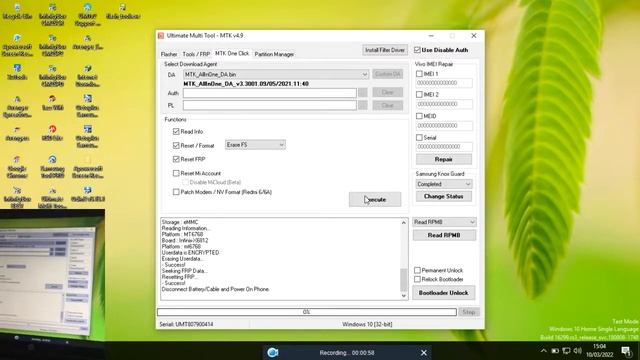Click log line 'Disconnect Battery/Cable and Power On Phone'

pos(215,289)
